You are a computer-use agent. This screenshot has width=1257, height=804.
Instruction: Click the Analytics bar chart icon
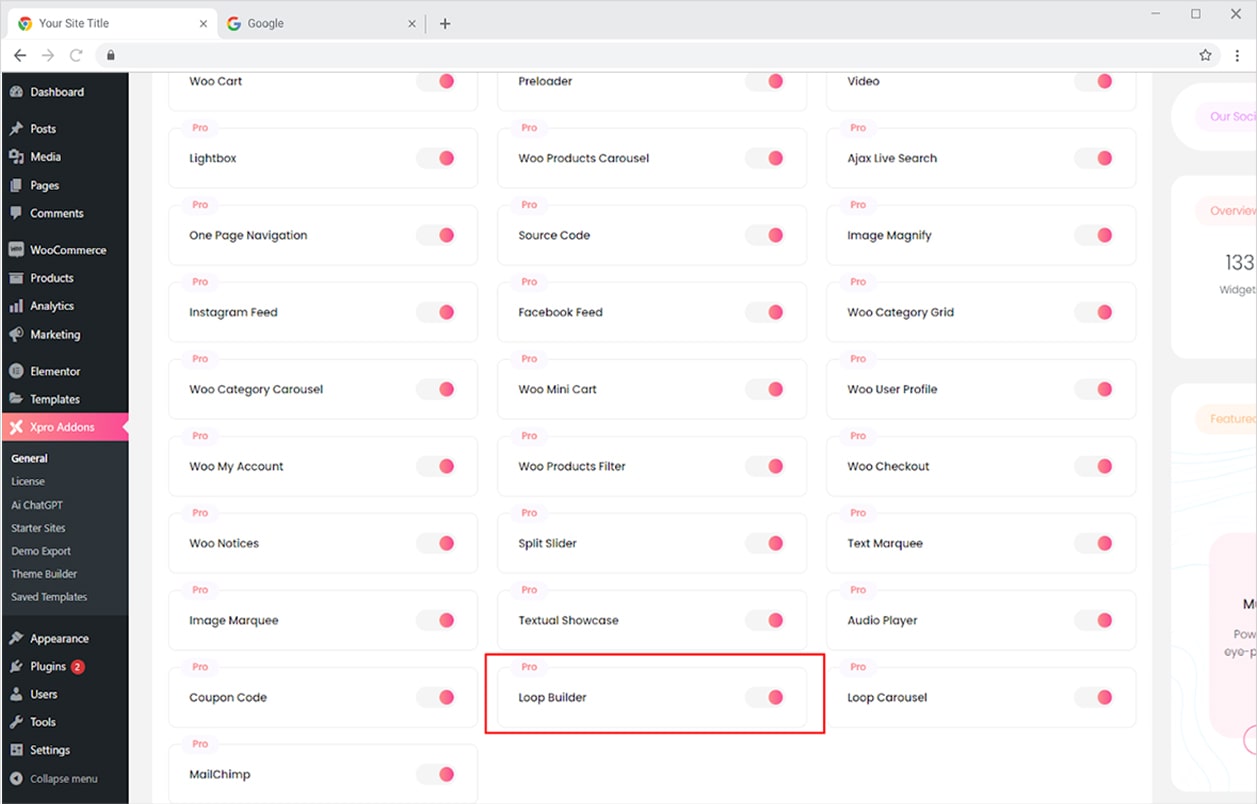[16, 306]
